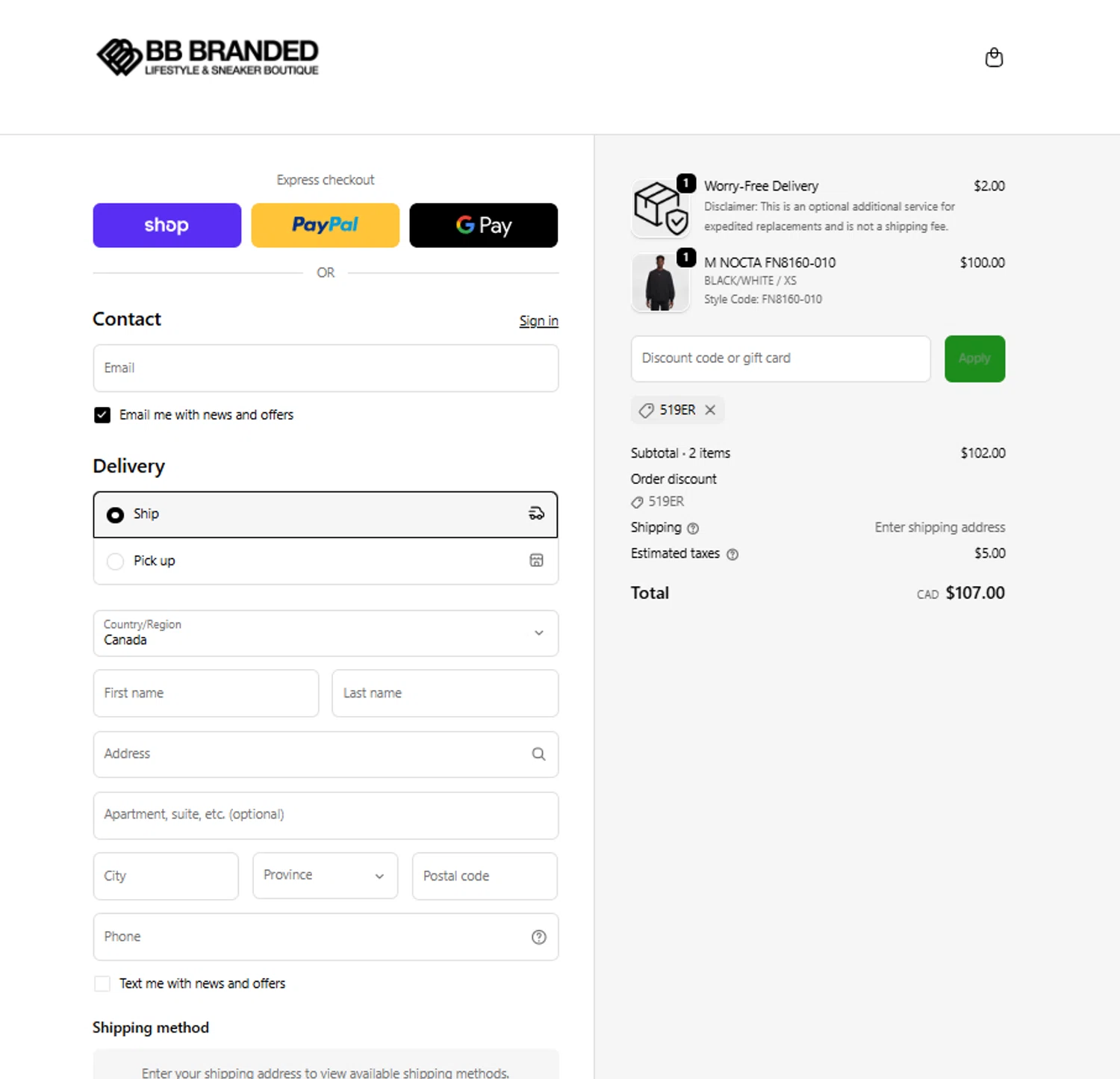Click the BB Branded logo
This screenshot has width=1120, height=1079.
tap(208, 57)
